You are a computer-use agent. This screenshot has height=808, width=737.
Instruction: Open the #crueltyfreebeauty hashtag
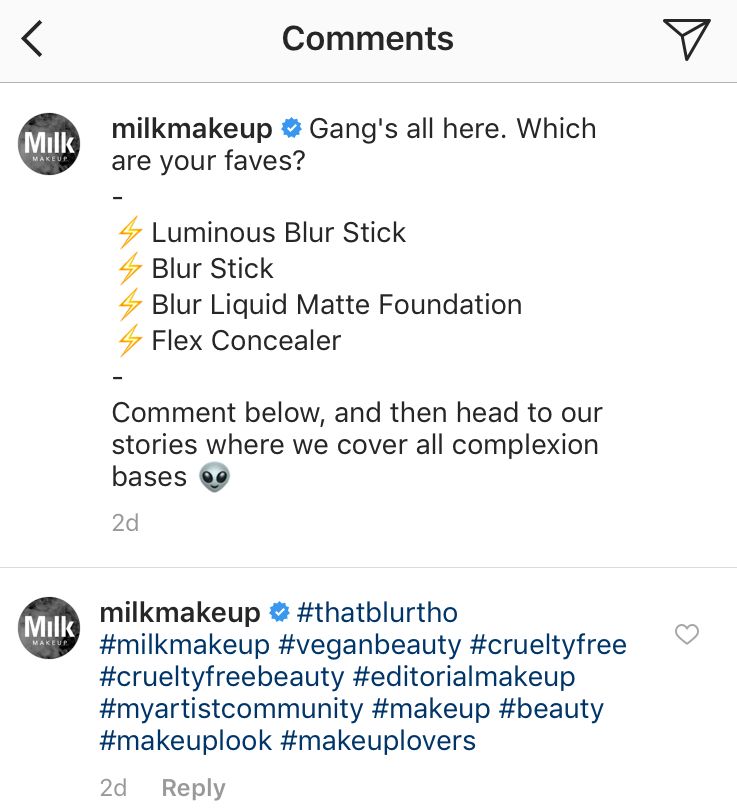point(222,676)
